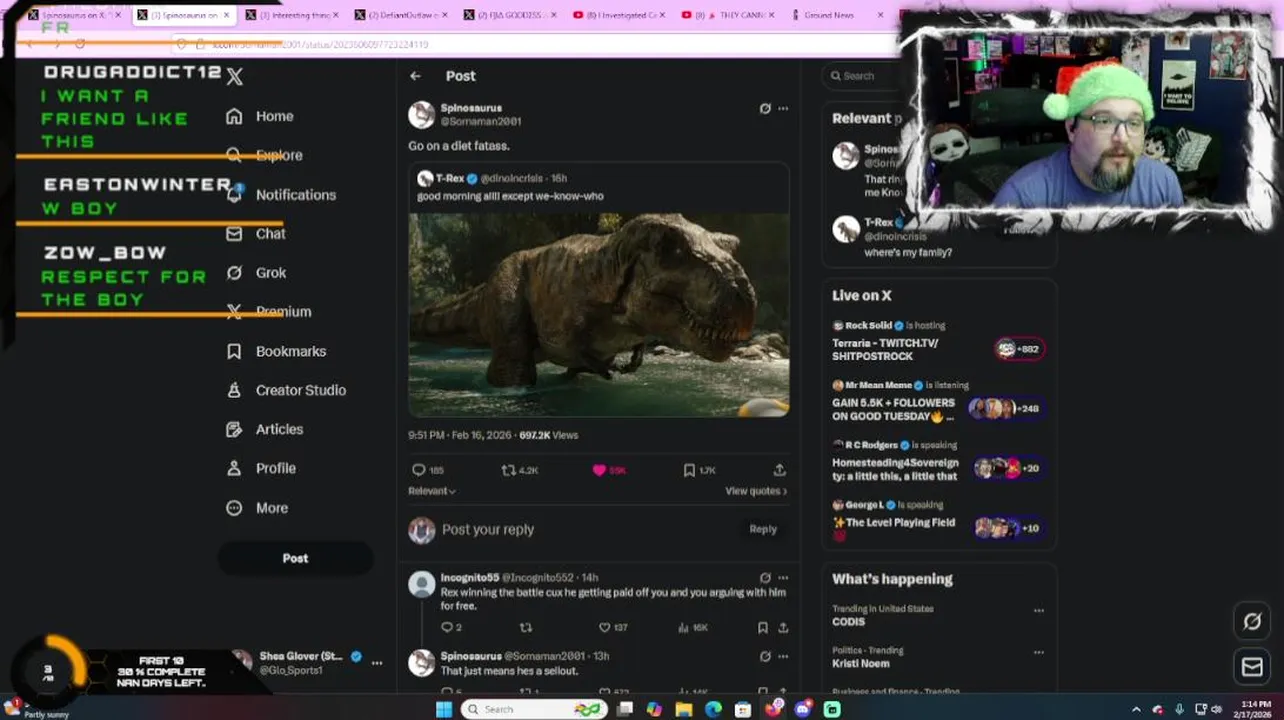
Task: Open account switcher dots beside Shea Glover
Action: tap(377, 662)
